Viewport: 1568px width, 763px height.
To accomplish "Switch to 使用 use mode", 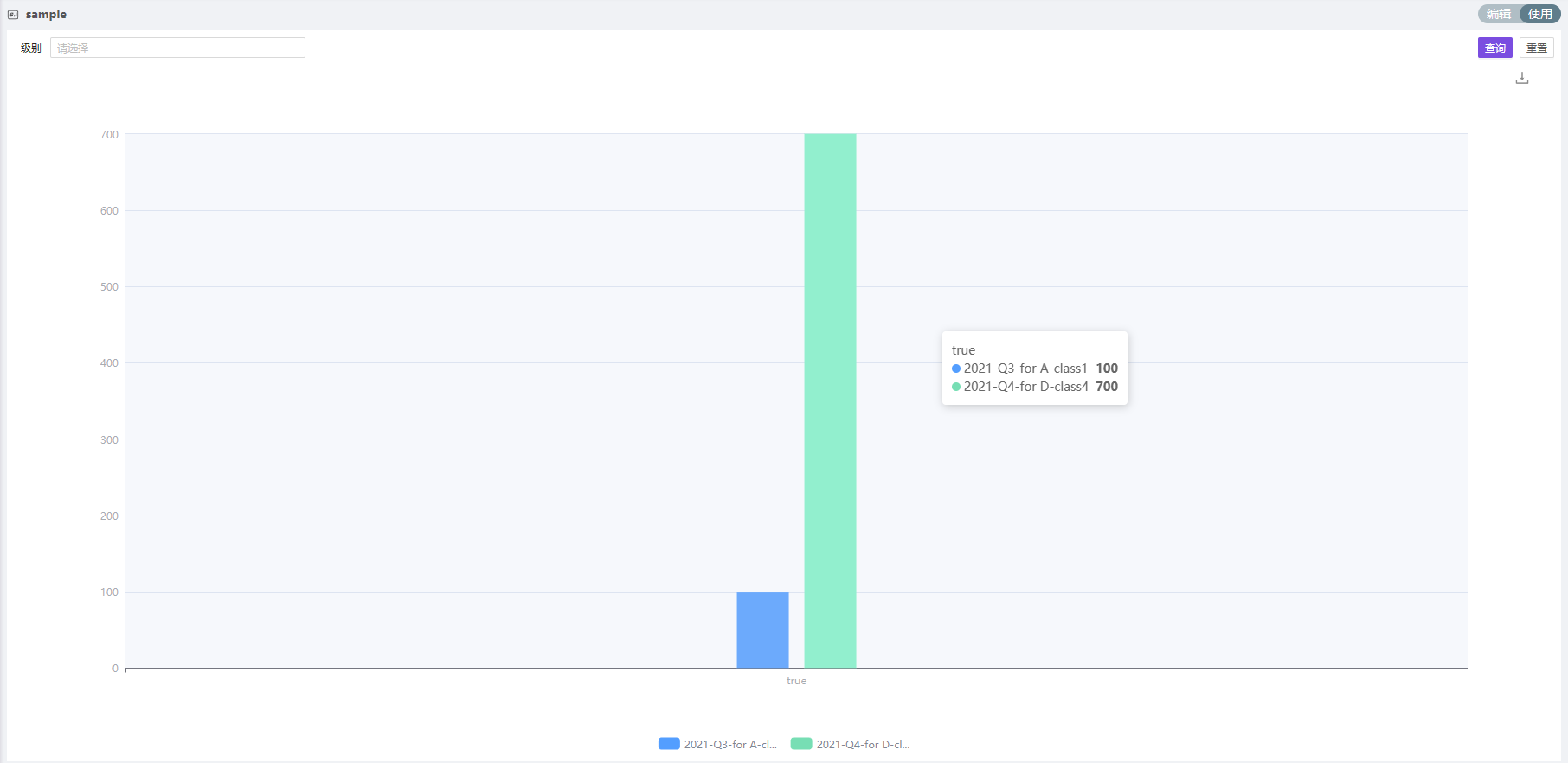I will pos(1539,14).
